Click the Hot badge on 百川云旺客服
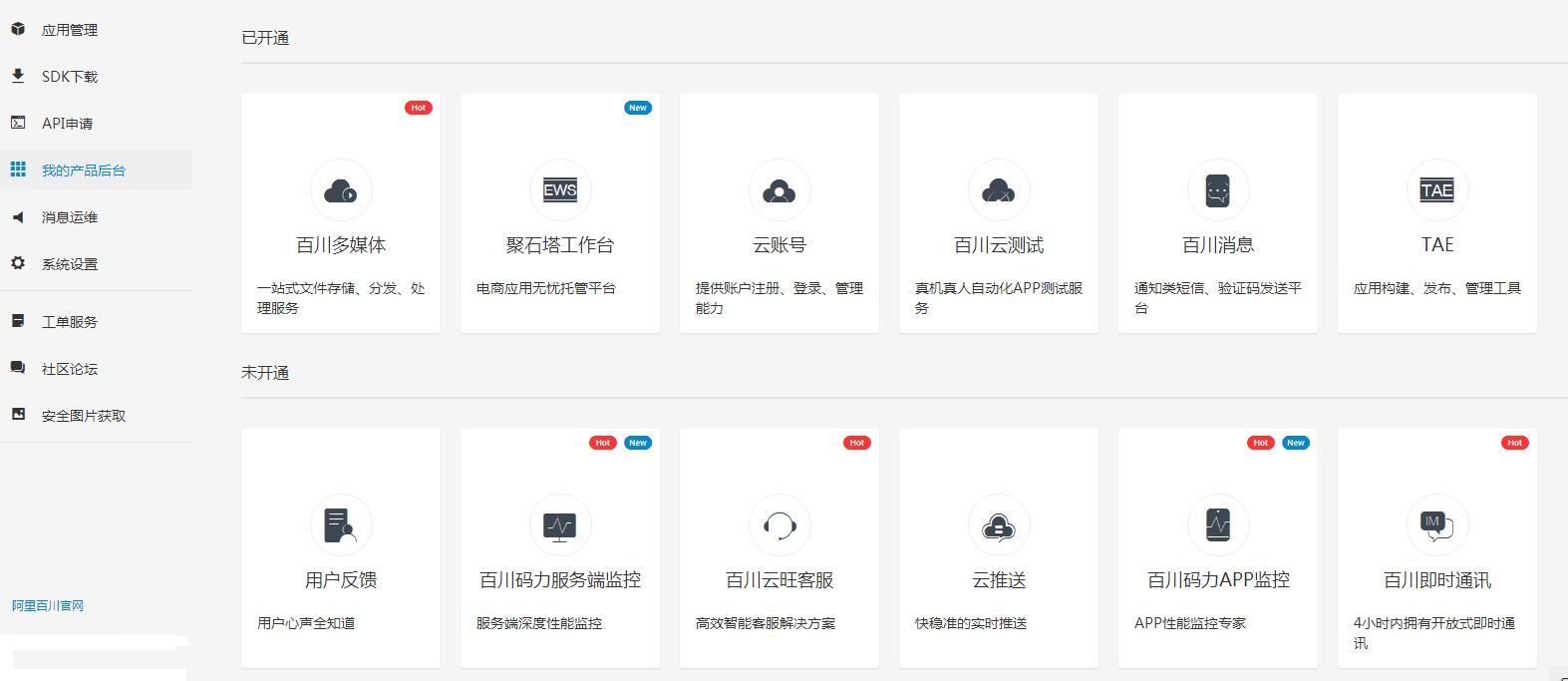The height and width of the screenshot is (681, 1568). (857, 443)
